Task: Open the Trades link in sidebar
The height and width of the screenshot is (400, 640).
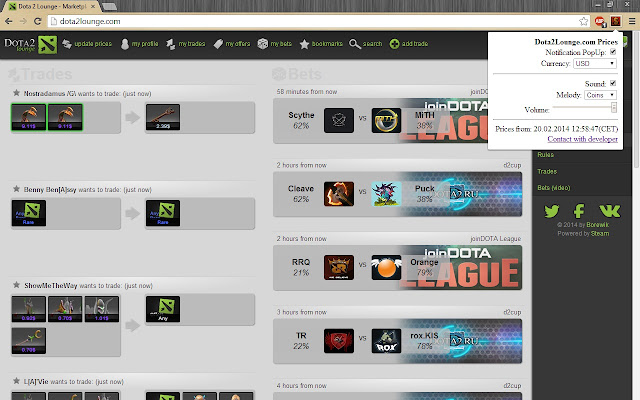Action: (x=547, y=171)
